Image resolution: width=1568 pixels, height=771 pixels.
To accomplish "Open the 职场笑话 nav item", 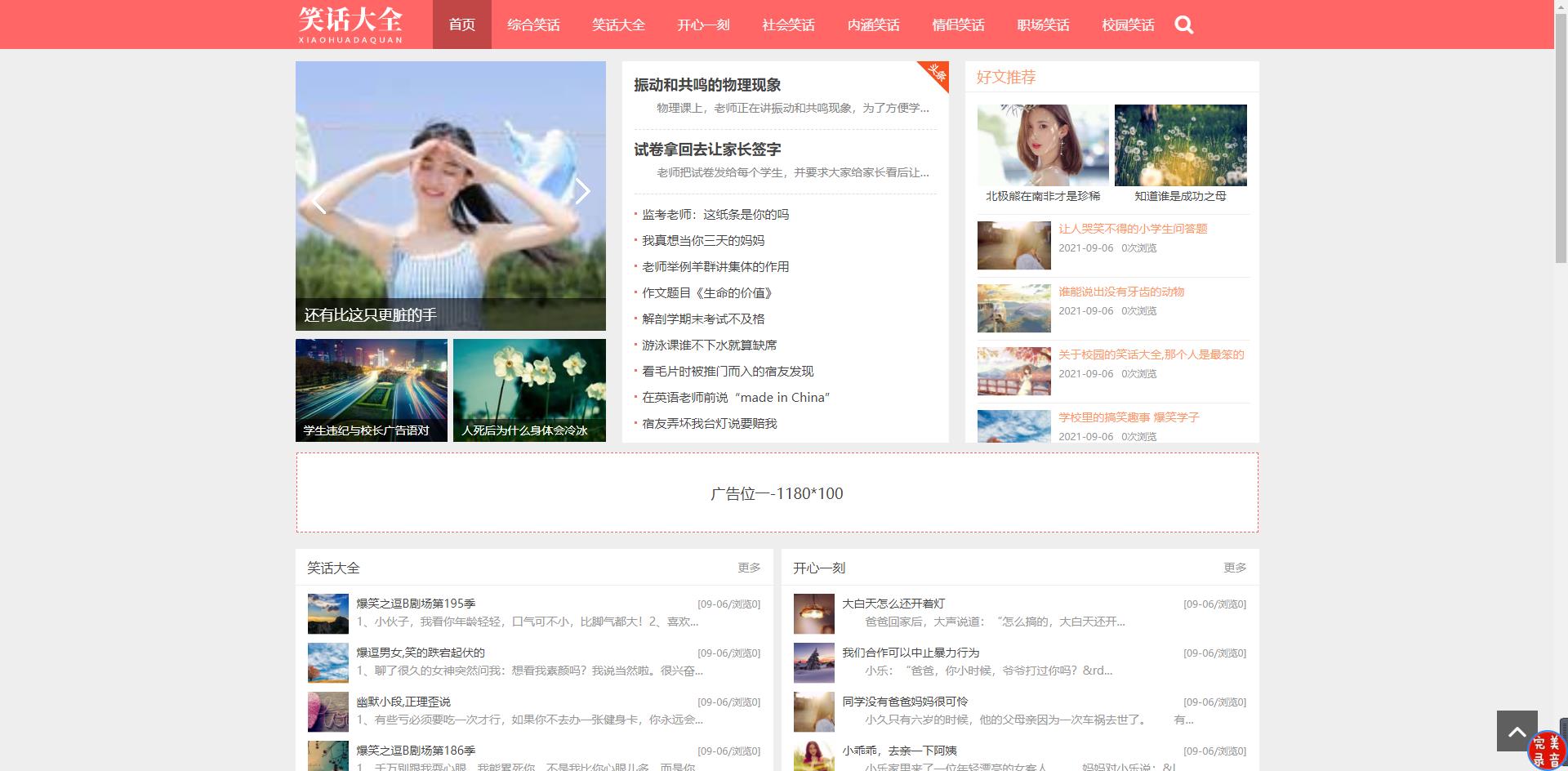I will tap(1043, 25).
